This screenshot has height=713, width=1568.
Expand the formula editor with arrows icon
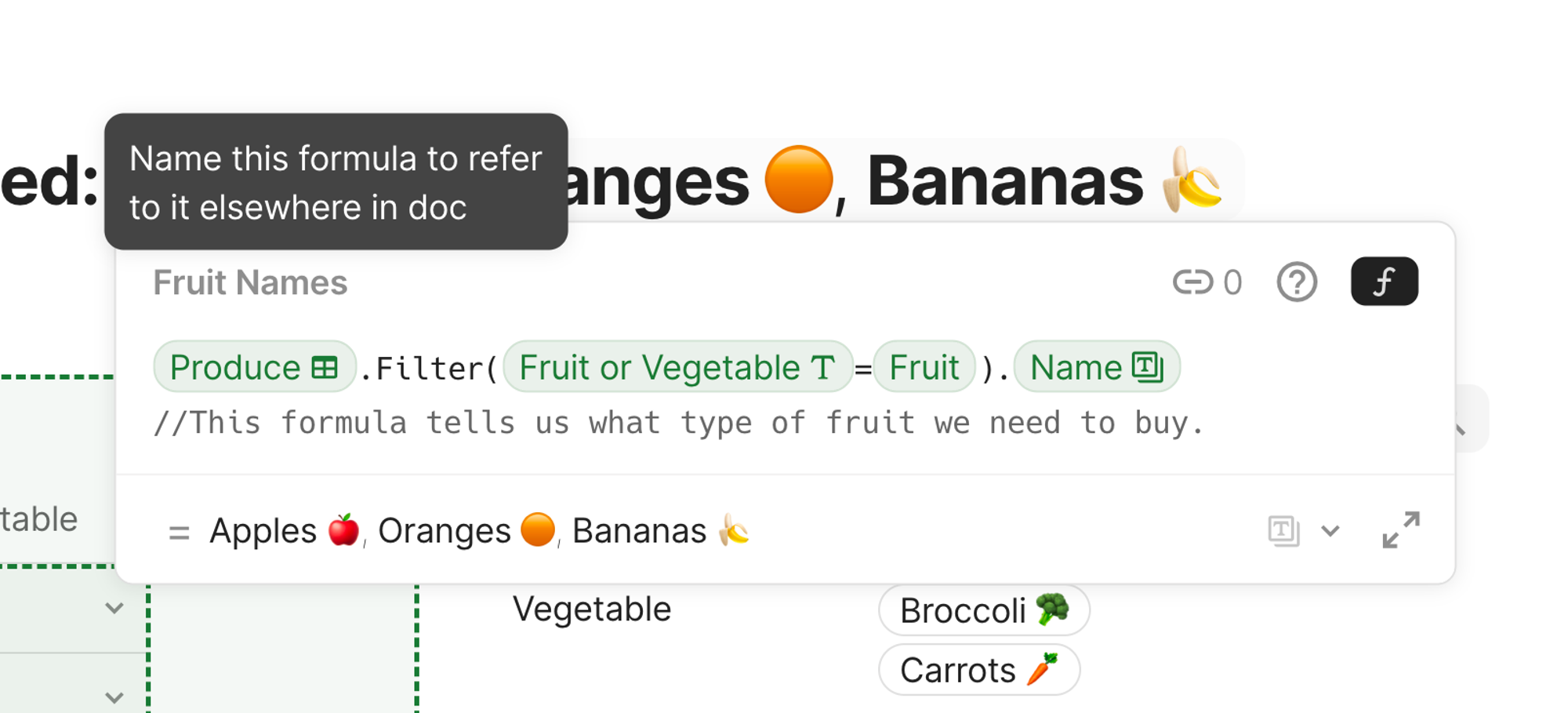1401,530
